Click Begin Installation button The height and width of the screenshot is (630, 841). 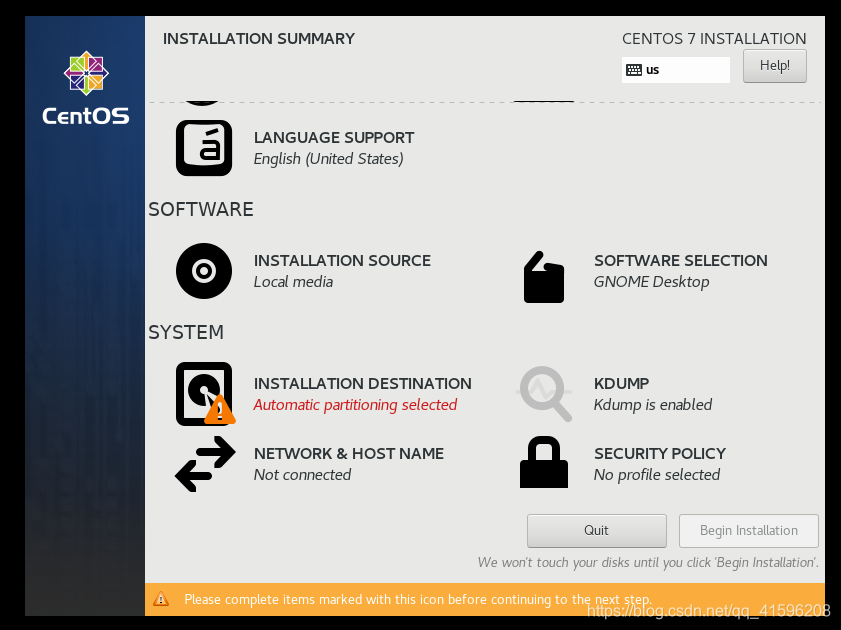click(x=749, y=531)
